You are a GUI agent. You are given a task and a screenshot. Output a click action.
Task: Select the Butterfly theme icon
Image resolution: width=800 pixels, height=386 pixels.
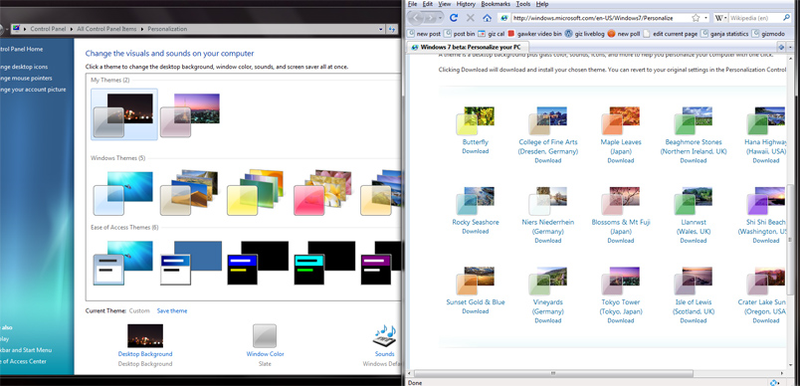pyautogui.click(x=475, y=121)
